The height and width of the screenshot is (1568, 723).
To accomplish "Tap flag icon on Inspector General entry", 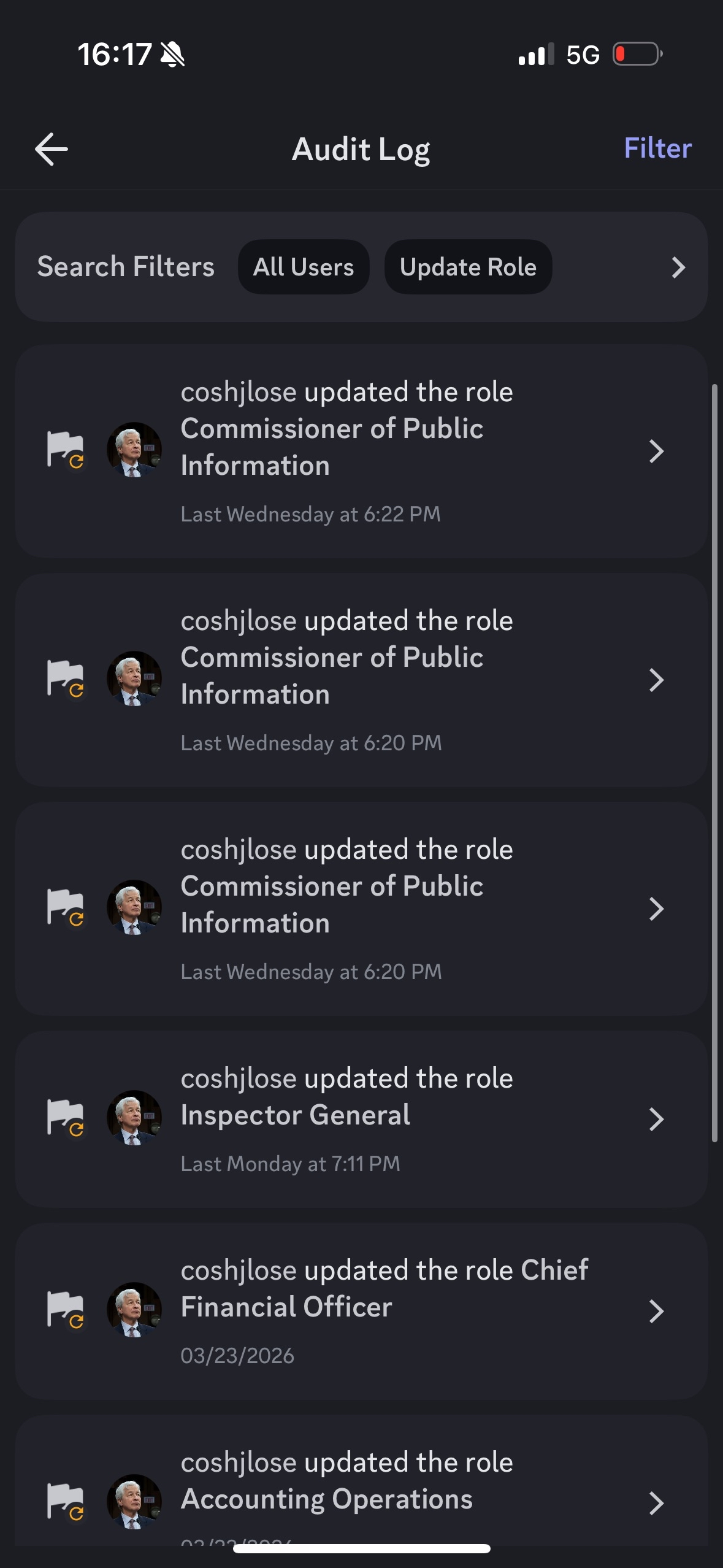I will pyautogui.click(x=66, y=1118).
